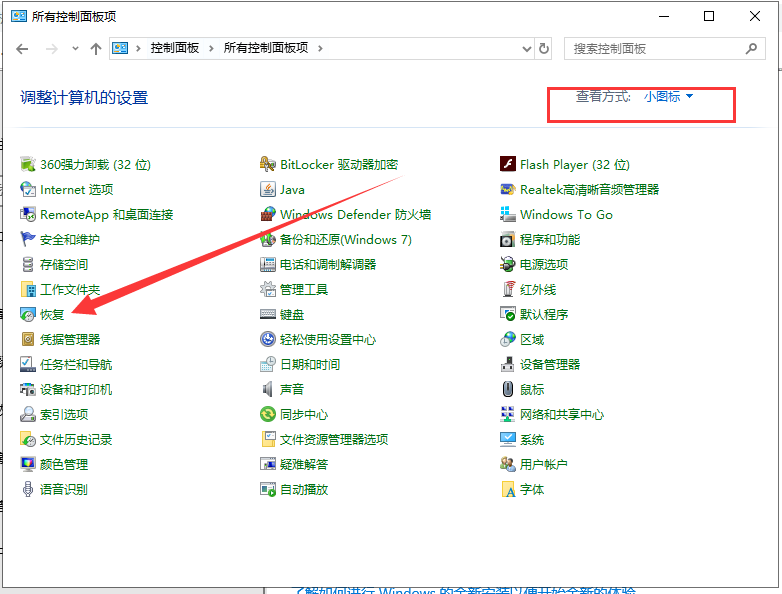Click the up-arrow navigation button

96,48
